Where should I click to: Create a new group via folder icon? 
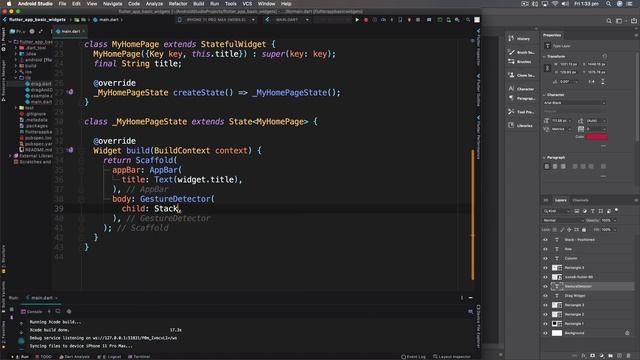coord(611,356)
